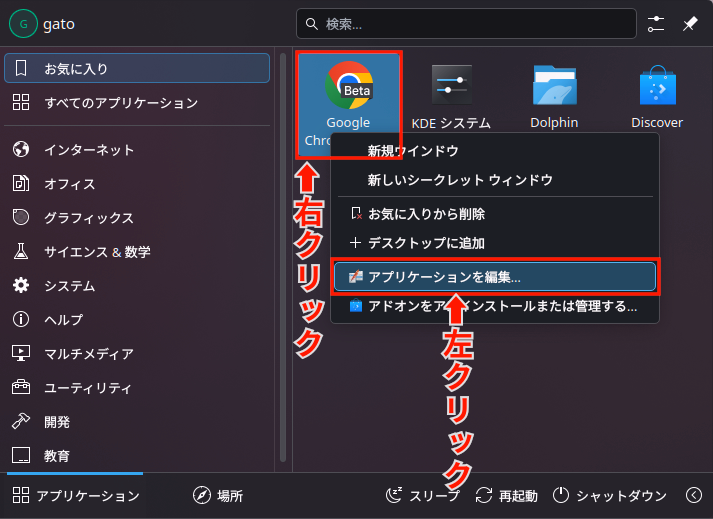Image resolution: width=713 pixels, height=519 pixels.
Task: Pin the launcher open with pin icon
Action: (x=690, y=24)
